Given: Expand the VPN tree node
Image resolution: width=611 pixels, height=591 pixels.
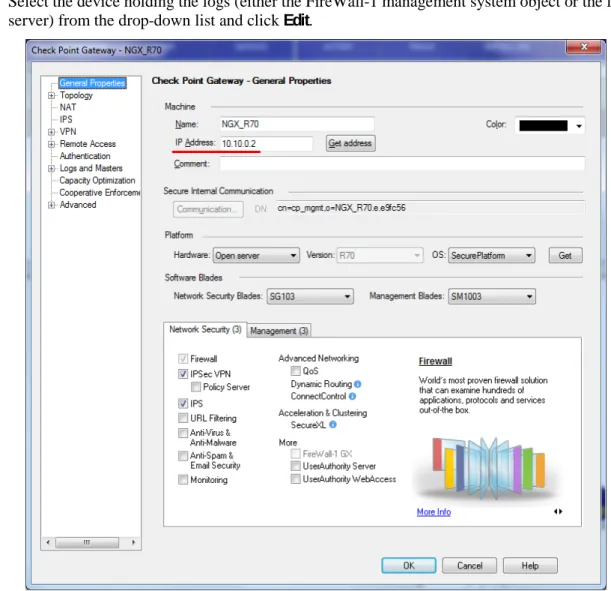Looking at the screenshot, I should (51, 132).
